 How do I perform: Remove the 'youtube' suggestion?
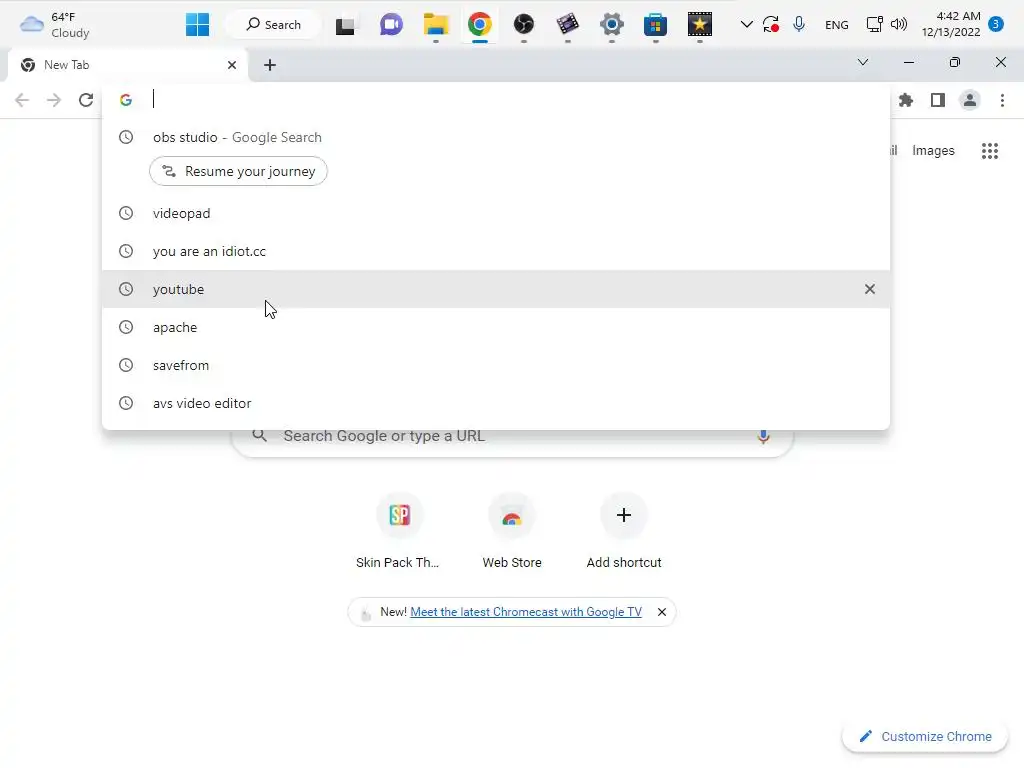[x=869, y=289]
